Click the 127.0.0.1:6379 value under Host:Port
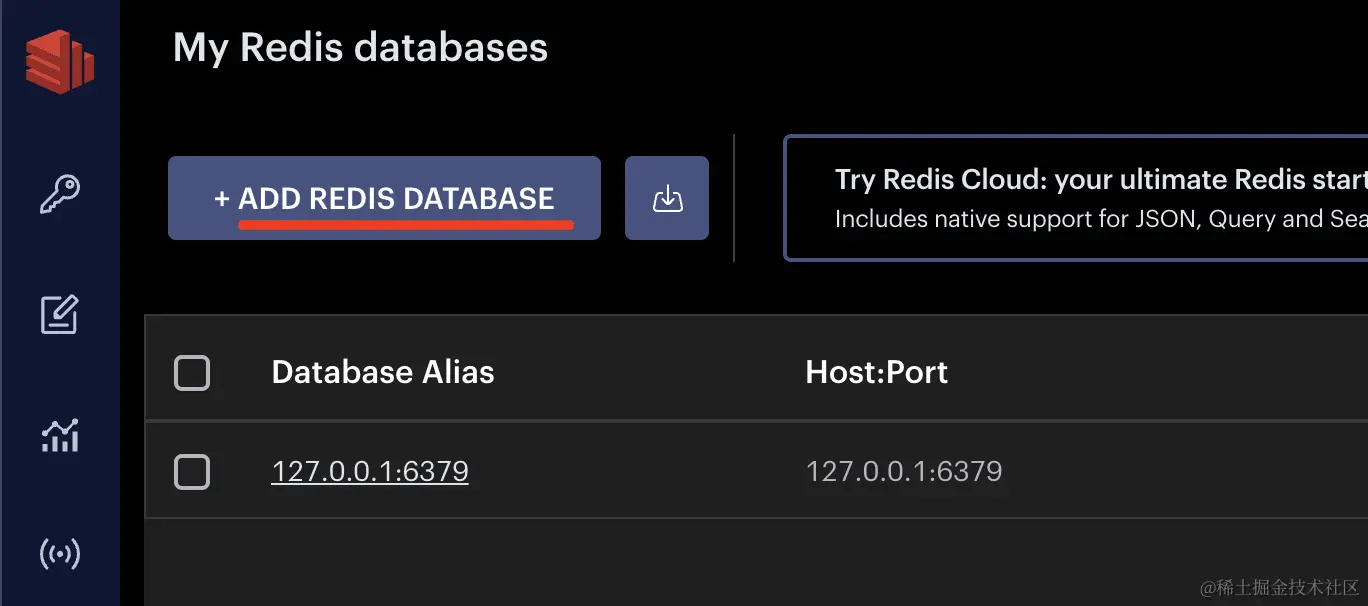Screen dimensions: 1368x606 [x=904, y=471]
